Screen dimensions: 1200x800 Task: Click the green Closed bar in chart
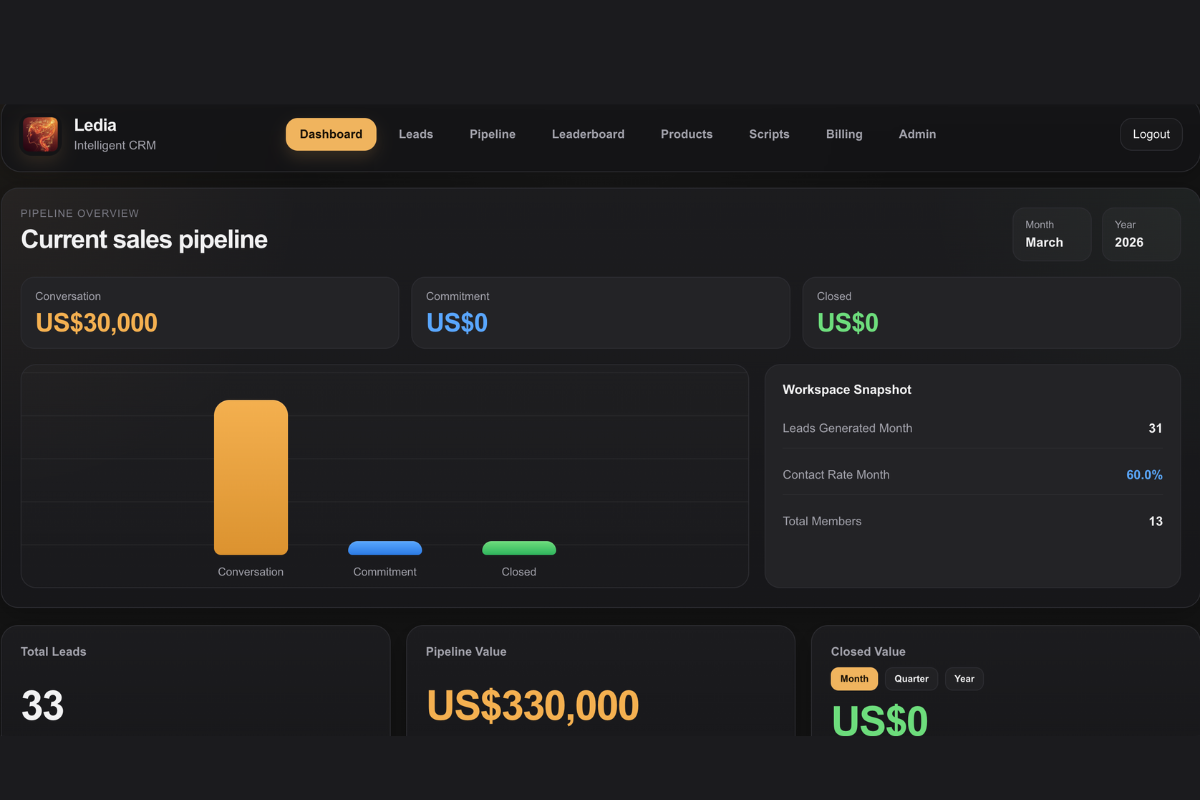click(x=519, y=548)
